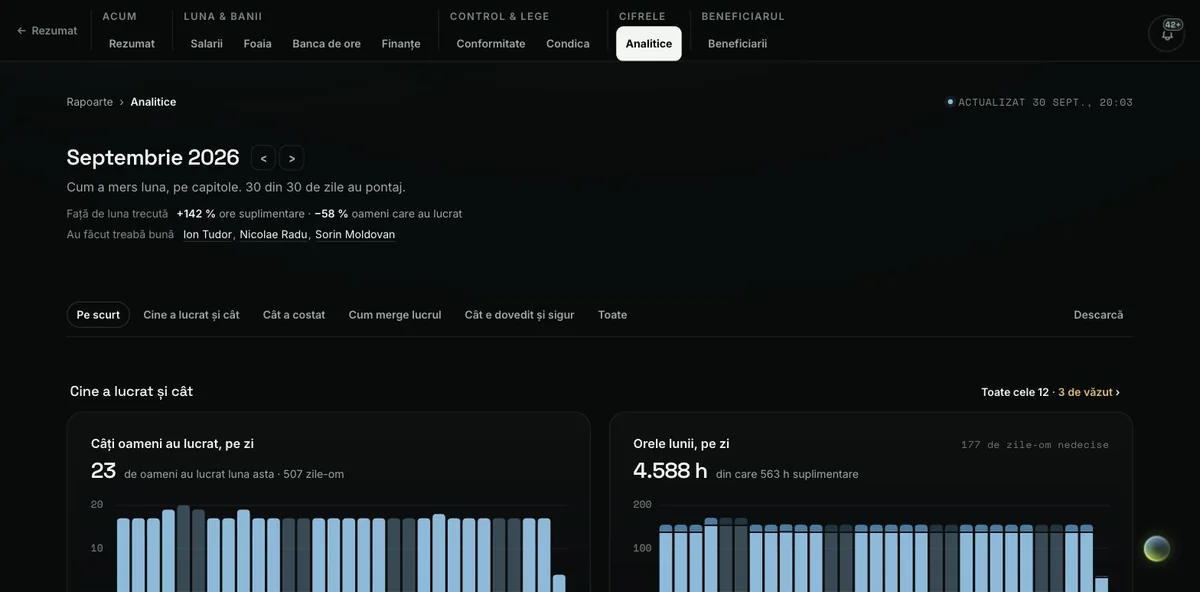1200x592 pixels.
Task: Filter by Cum merge lucrul
Action: (395, 315)
